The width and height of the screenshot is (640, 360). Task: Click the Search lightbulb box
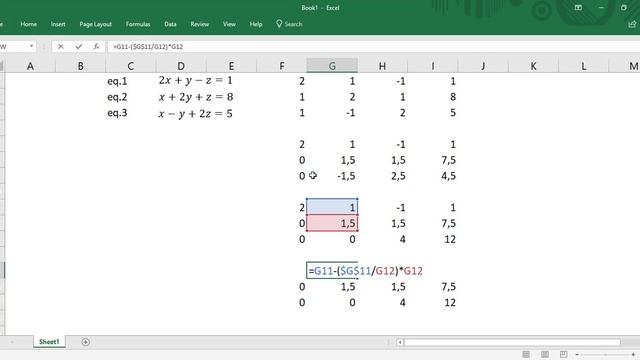click(289, 24)
